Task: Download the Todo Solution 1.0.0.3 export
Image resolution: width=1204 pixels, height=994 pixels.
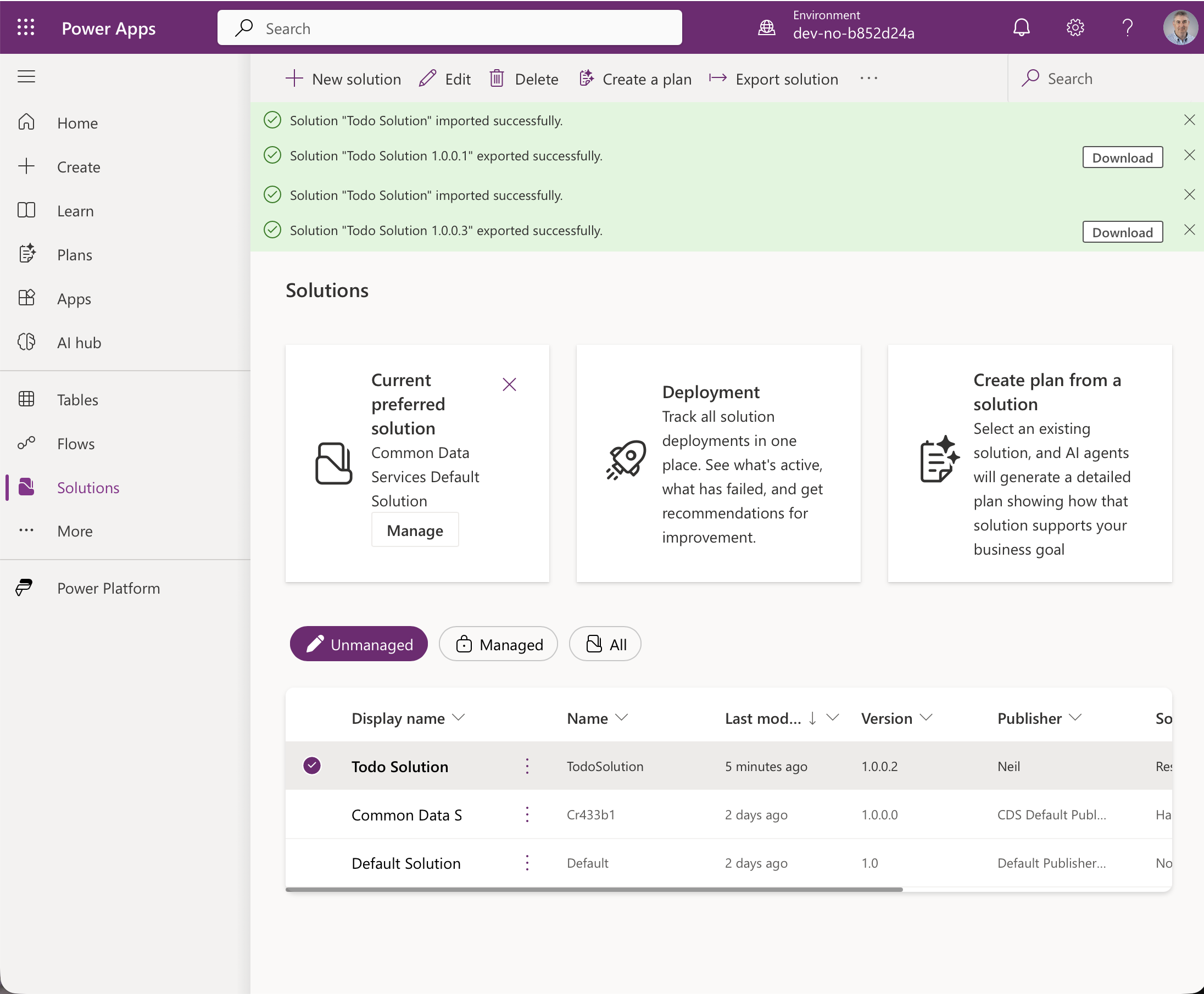Action: pyautogui.click(x=1122, y=232)
